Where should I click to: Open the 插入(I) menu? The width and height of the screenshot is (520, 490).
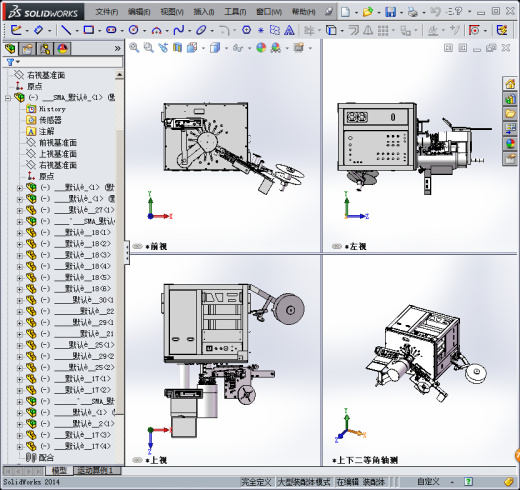click(204, 12)
